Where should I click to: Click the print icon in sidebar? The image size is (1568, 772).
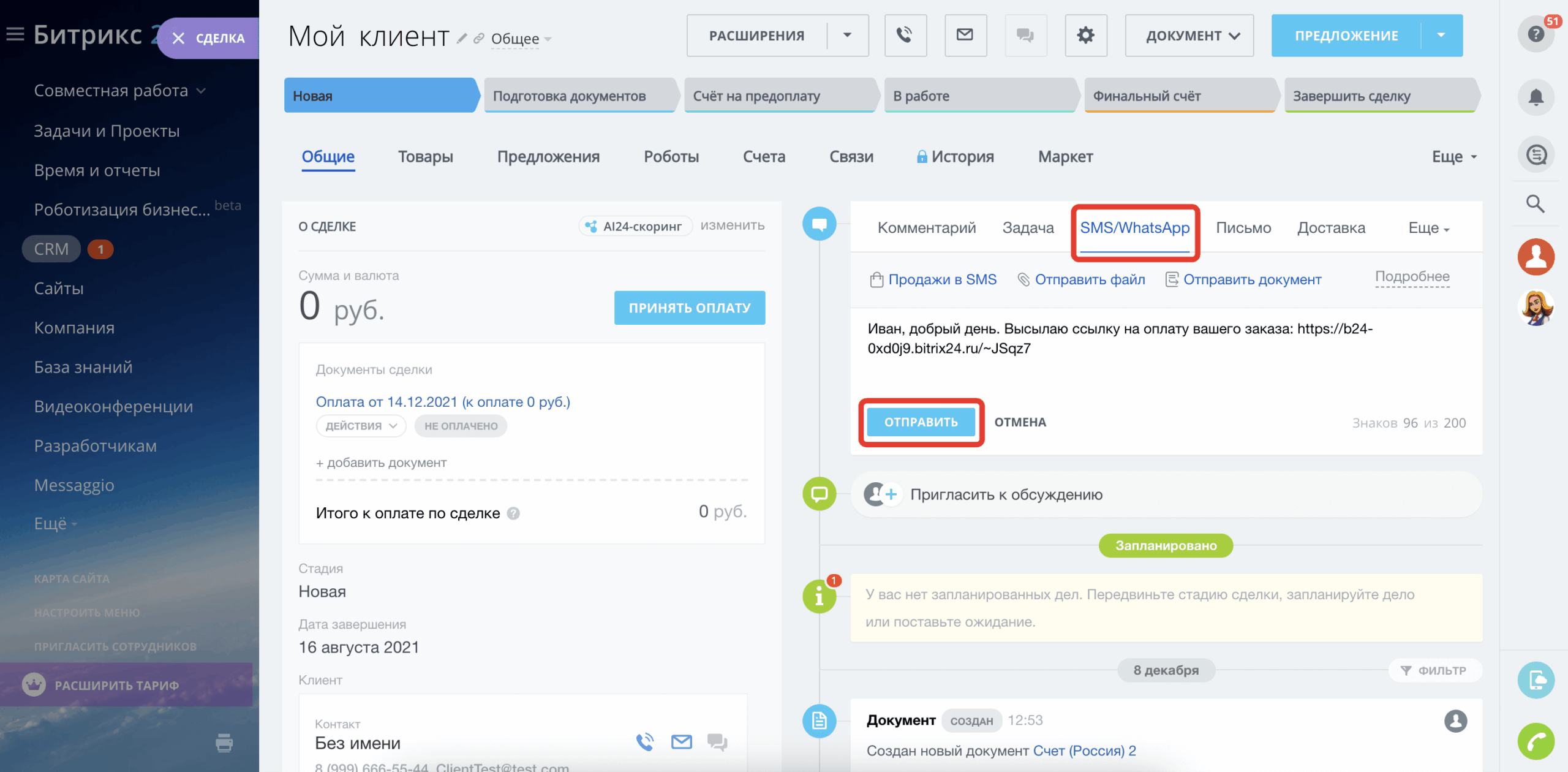coord(224,743)
